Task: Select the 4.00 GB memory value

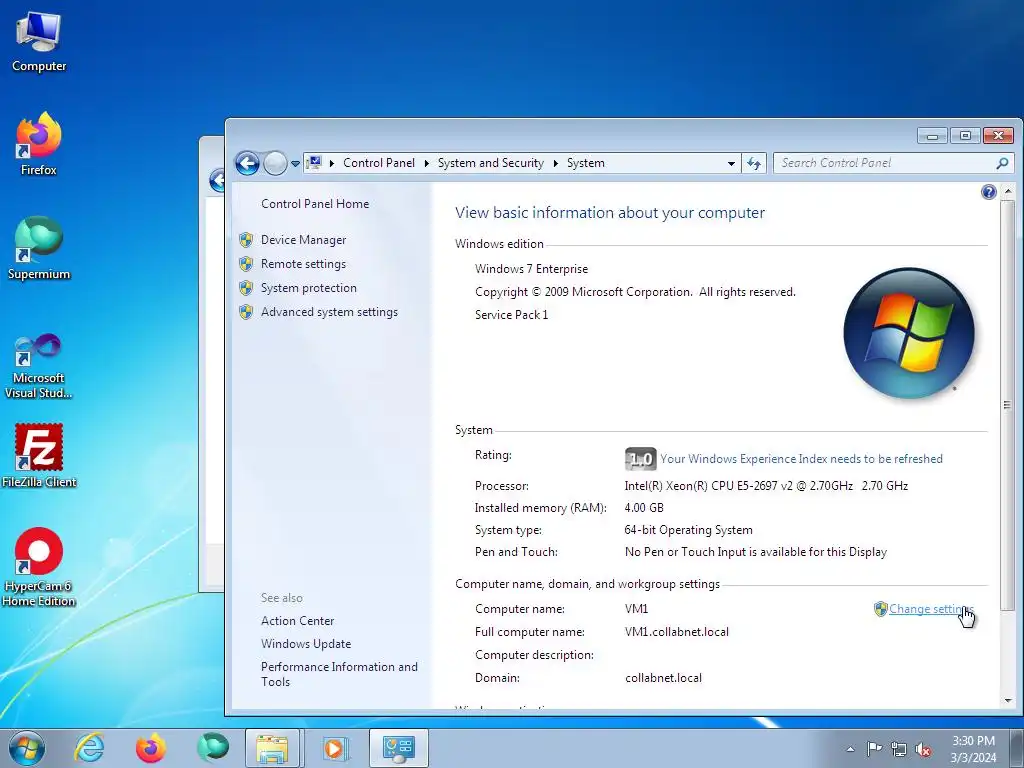Action: (644, 508)
